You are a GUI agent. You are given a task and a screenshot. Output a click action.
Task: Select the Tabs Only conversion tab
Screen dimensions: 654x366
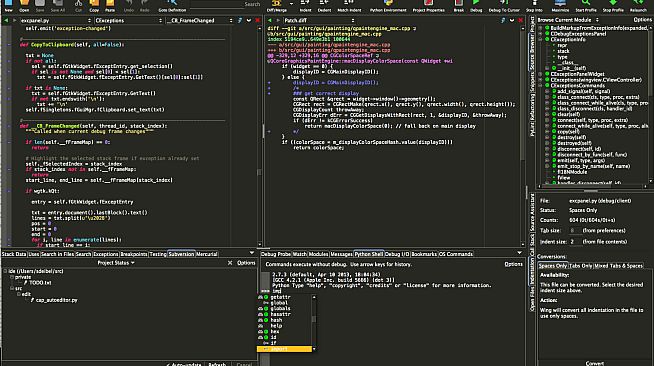pos(581,266)
